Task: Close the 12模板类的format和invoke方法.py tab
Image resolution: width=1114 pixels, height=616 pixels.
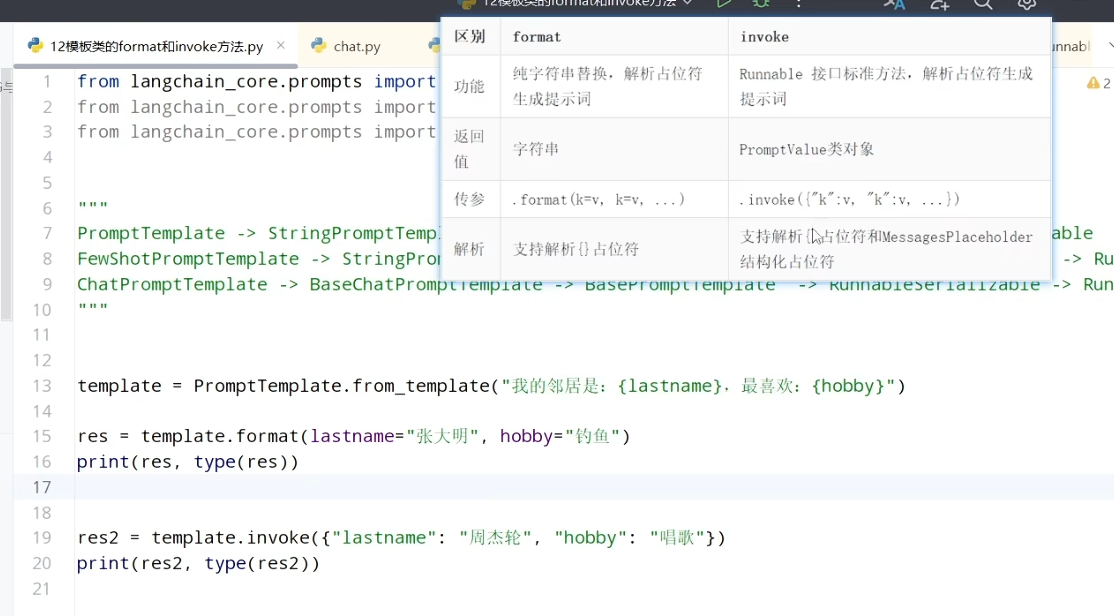Action: (281, 45)
